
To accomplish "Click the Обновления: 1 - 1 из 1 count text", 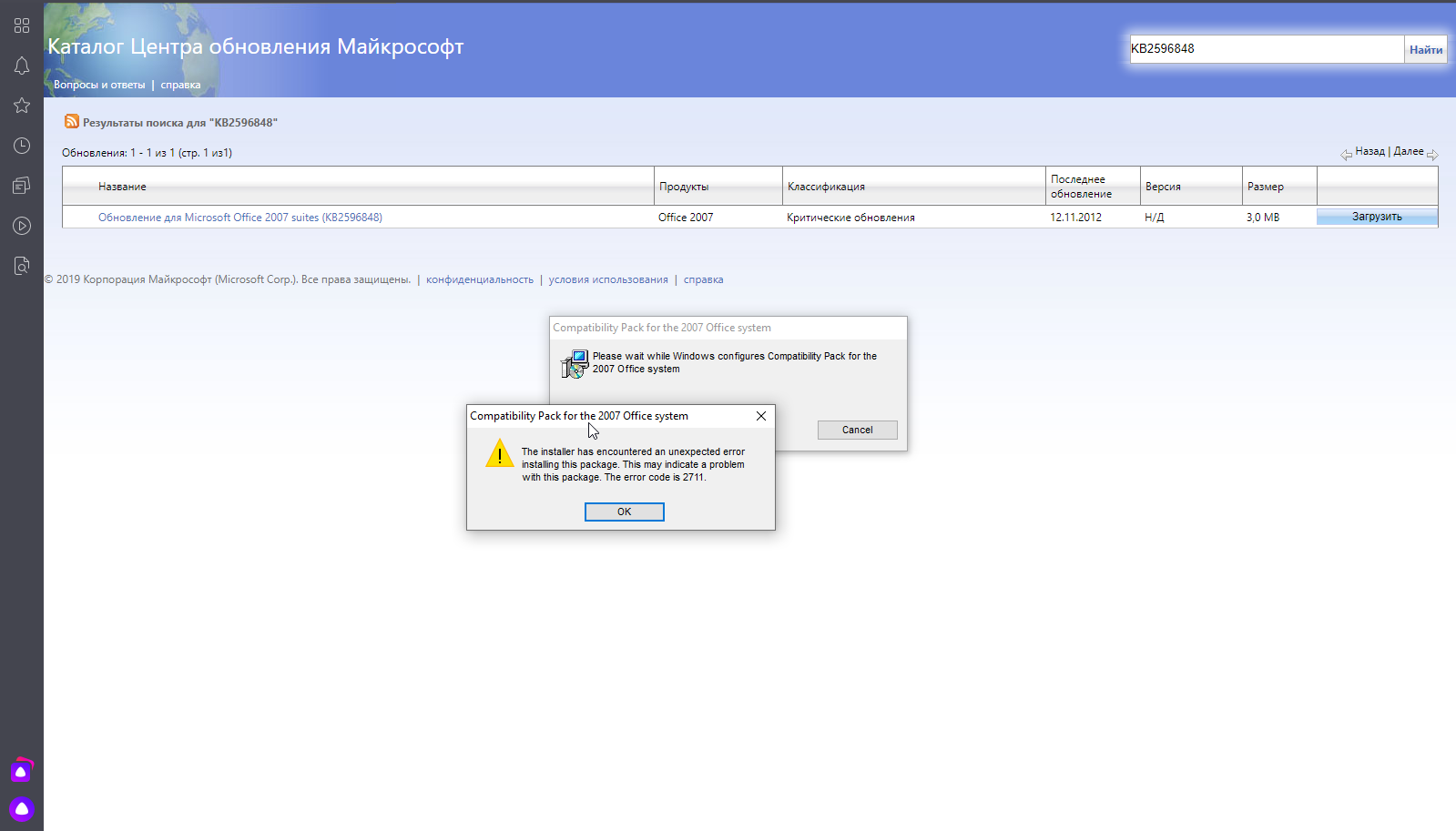I will (147, 153).
